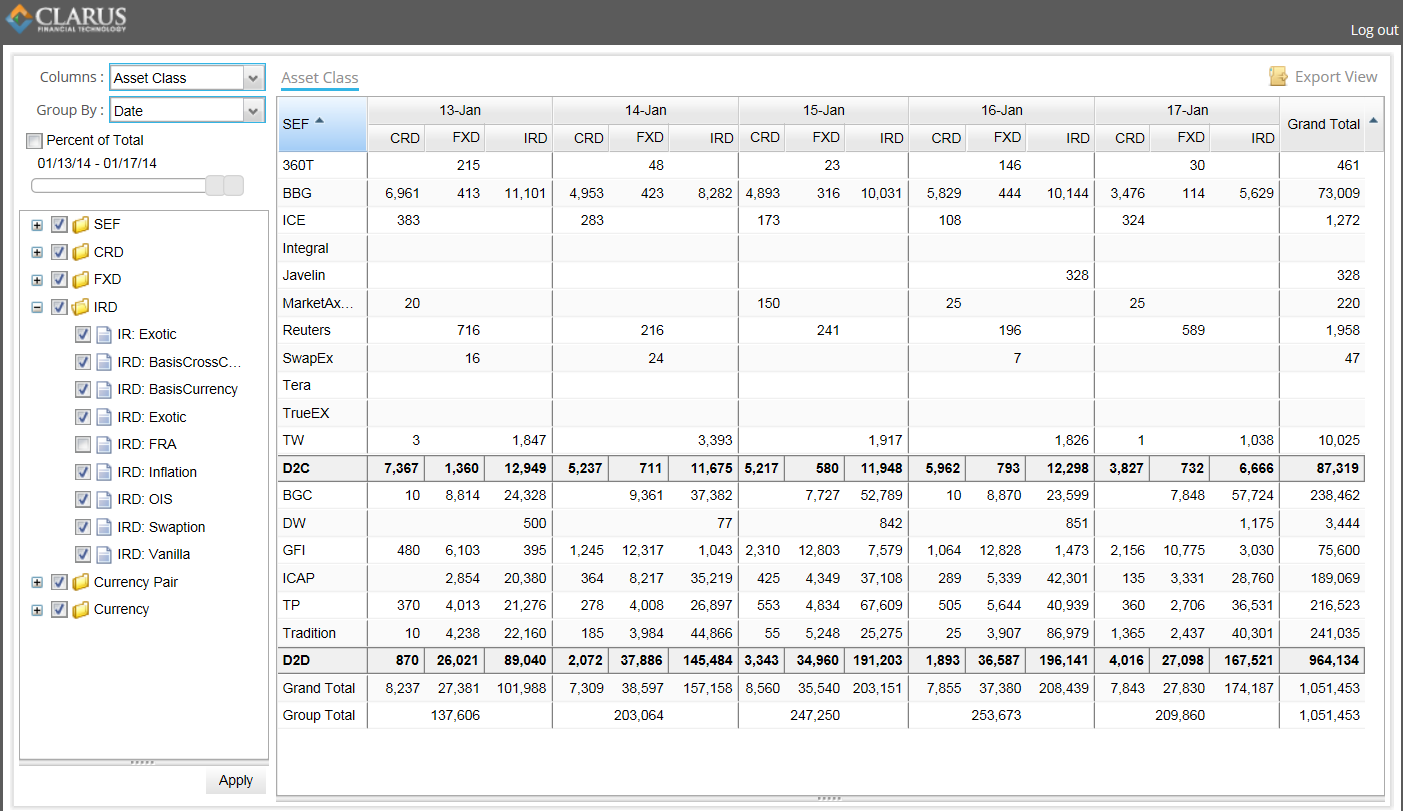Click the SEF column sort arrow

click(x=319, y=121)
